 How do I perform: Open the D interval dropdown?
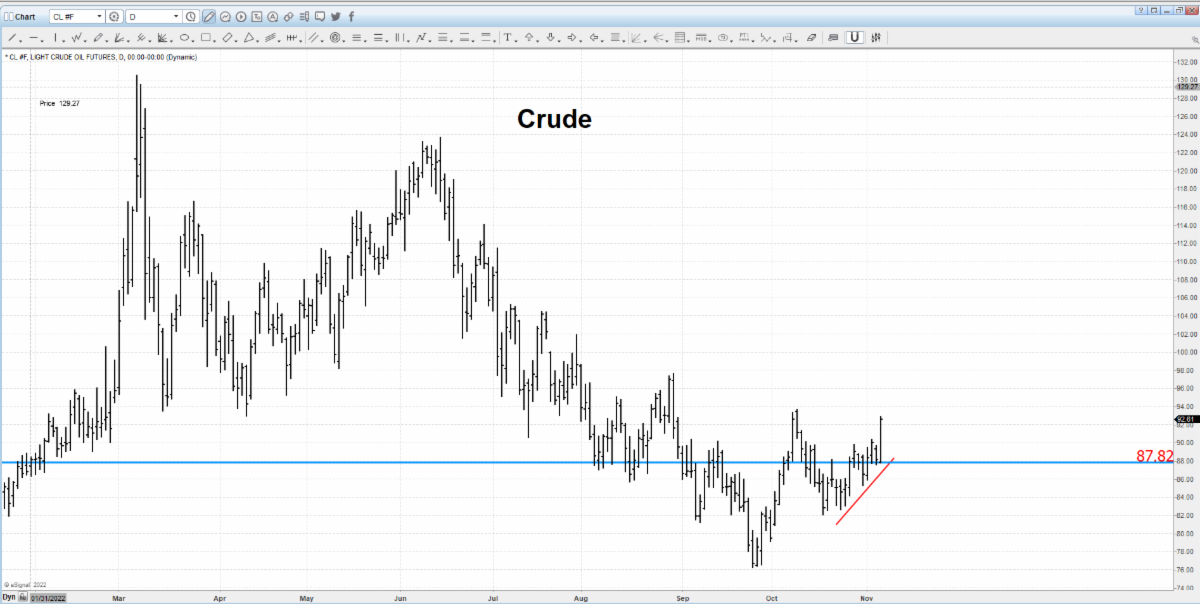pos(176,17)
